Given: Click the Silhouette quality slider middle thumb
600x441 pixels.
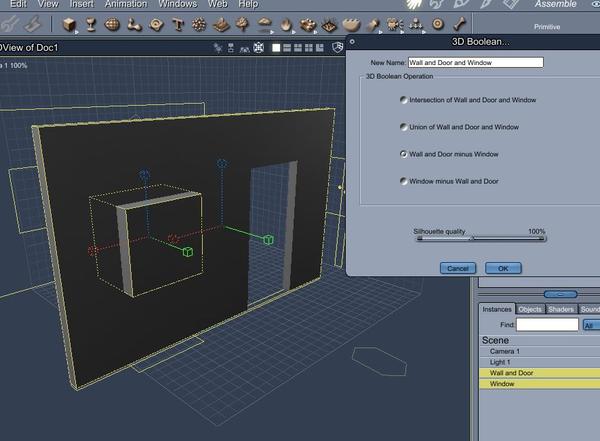Looking at the screenshot, I should point(472,238).
